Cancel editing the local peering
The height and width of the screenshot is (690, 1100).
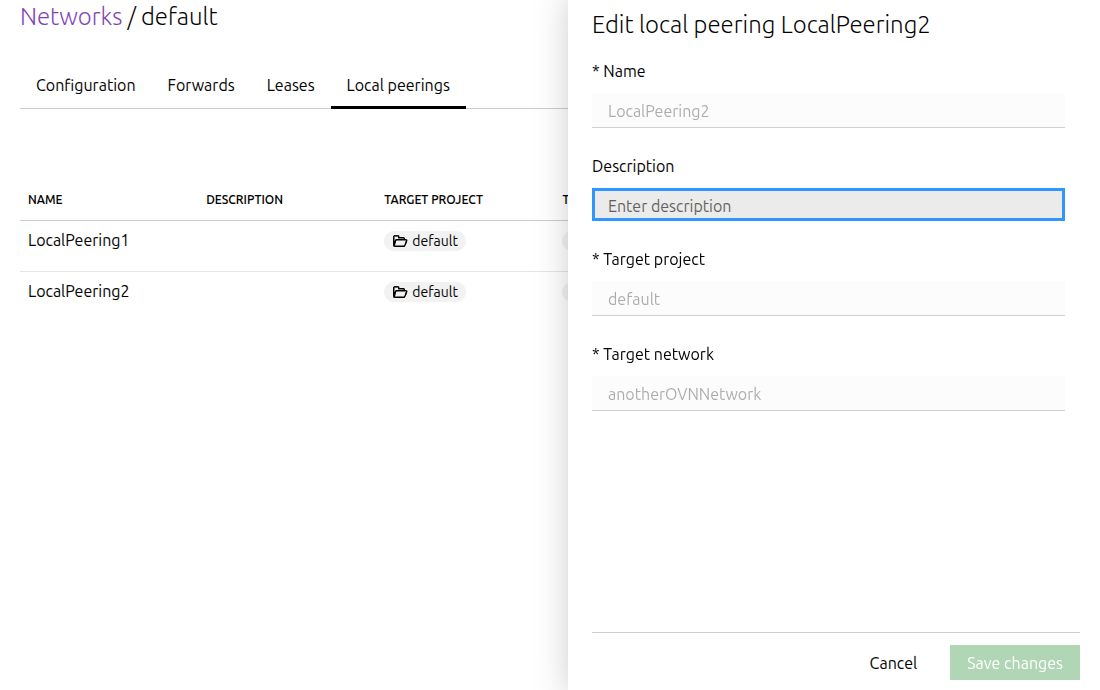click(893, 663)
